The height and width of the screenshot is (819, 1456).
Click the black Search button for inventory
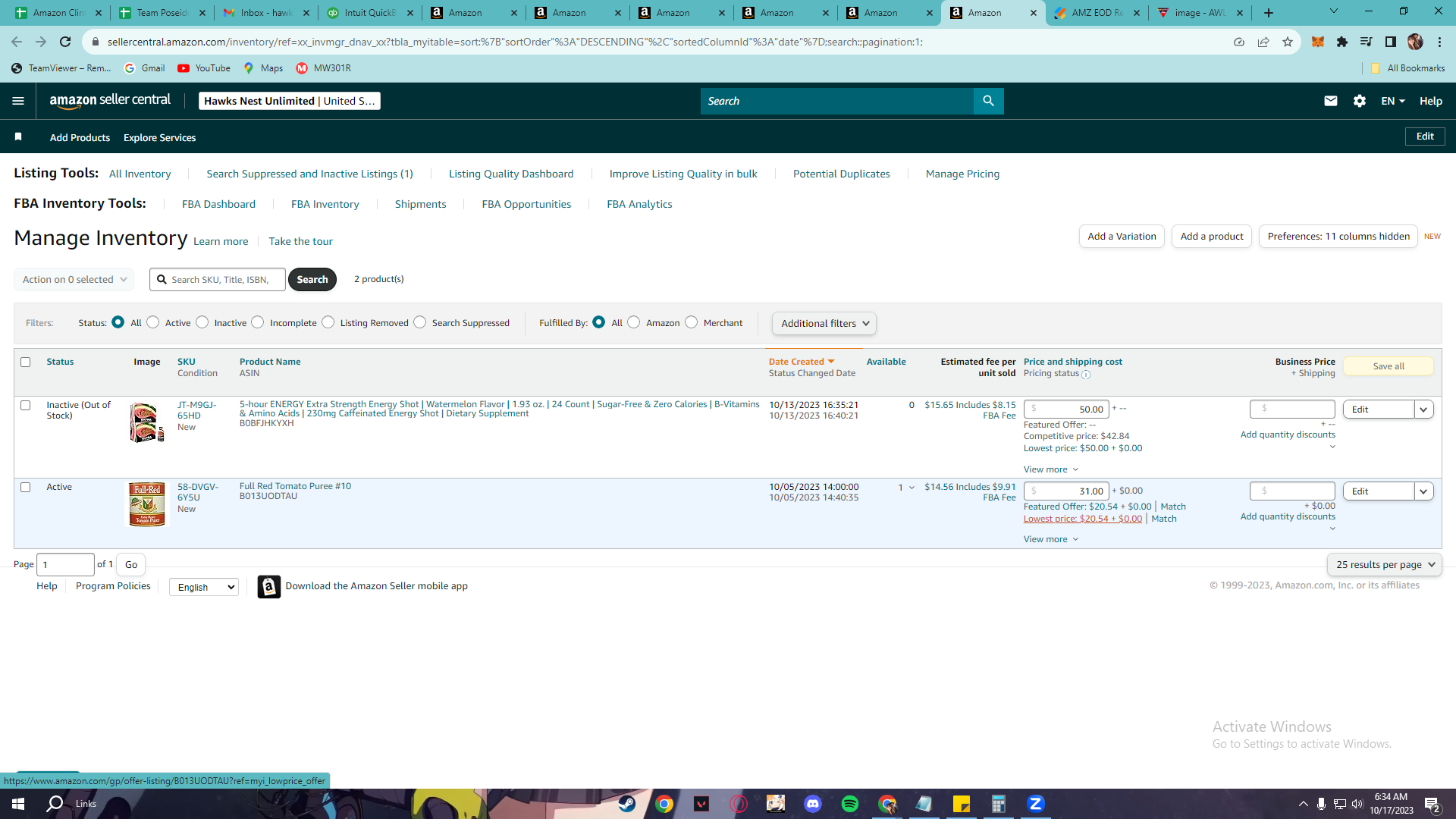312,279
